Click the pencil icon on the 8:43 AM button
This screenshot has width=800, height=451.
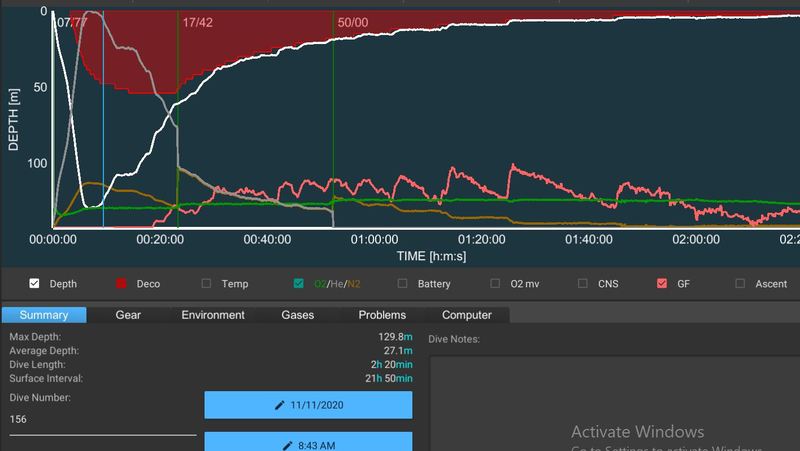pyautogui.click(x=289, y=444)
